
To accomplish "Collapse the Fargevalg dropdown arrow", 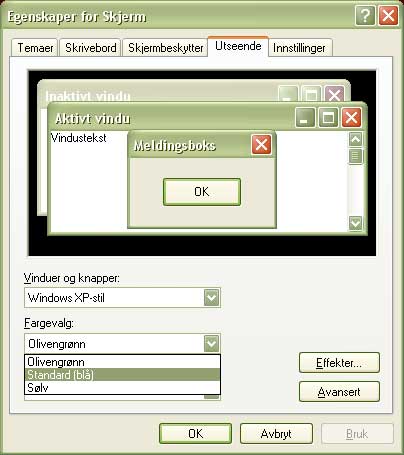I will click(x=212, y=344).
